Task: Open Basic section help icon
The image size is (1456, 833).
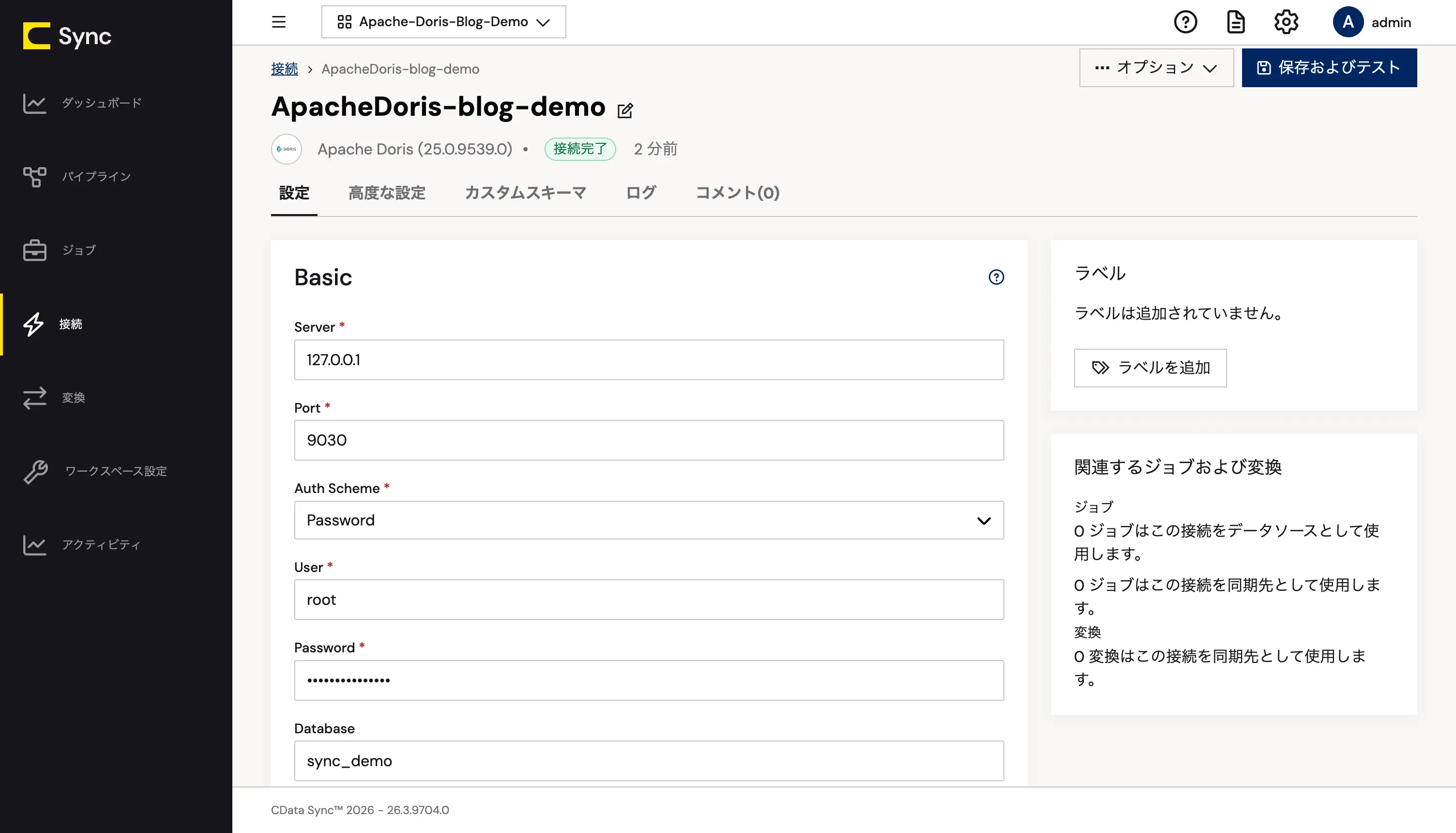Action: tap(996, 277)
